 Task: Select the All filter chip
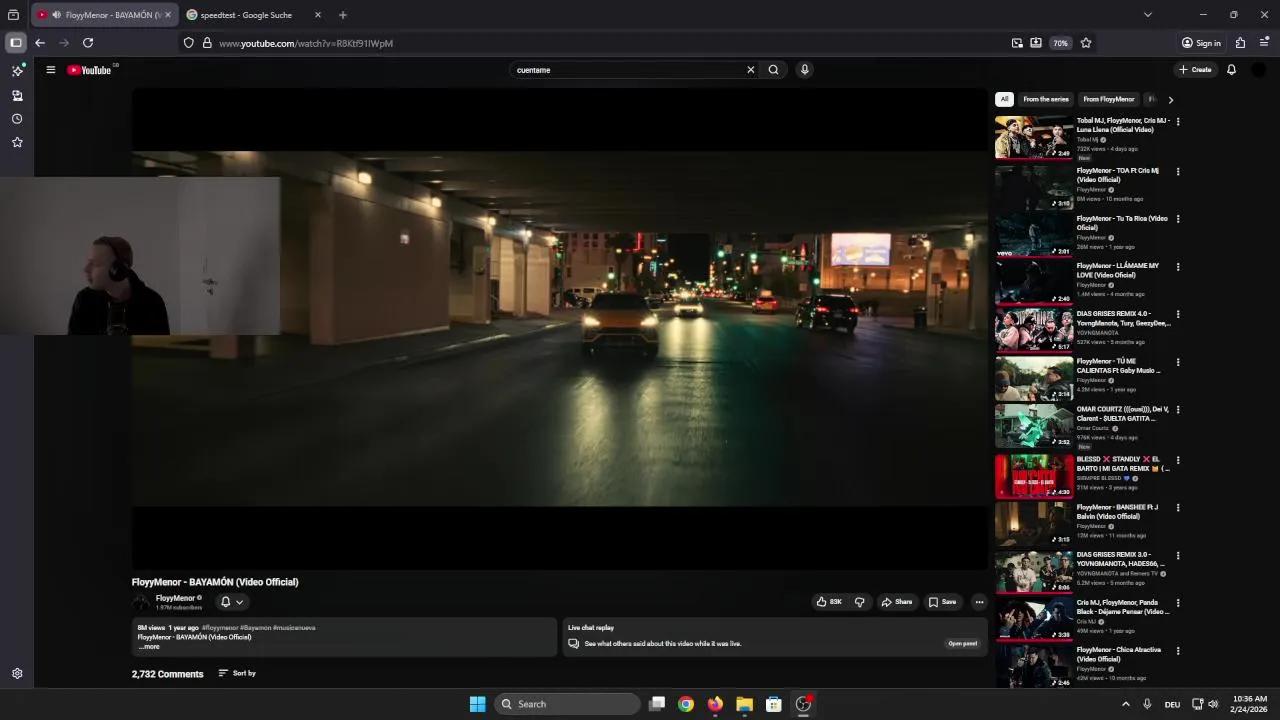click(1004, 99)
